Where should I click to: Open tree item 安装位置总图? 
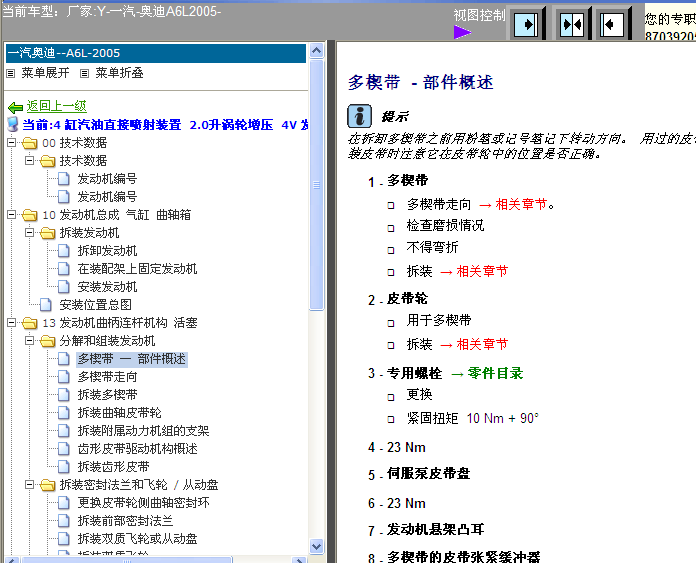coord(95,305)
